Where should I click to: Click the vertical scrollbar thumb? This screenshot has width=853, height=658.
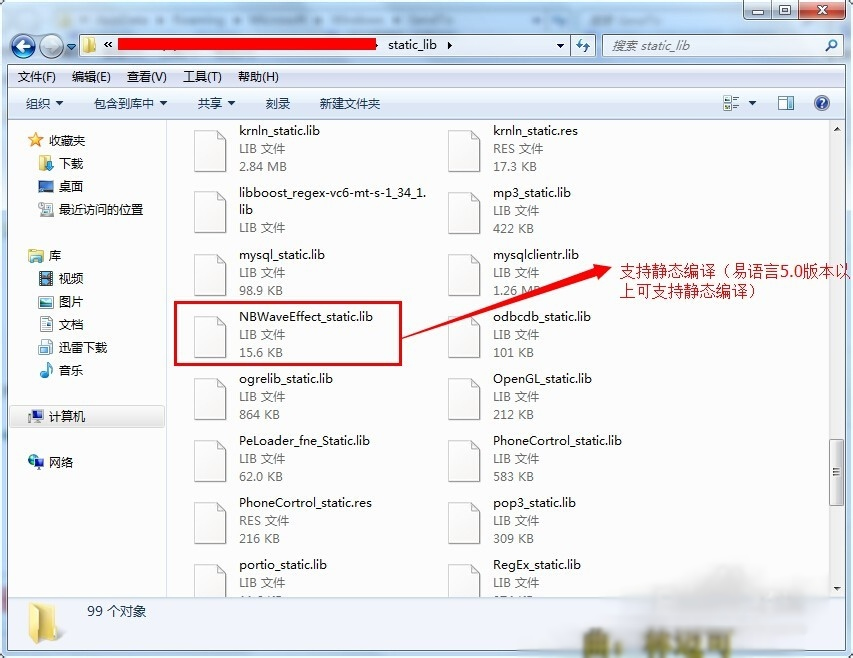pyautogui.click(x=836, y=472)
